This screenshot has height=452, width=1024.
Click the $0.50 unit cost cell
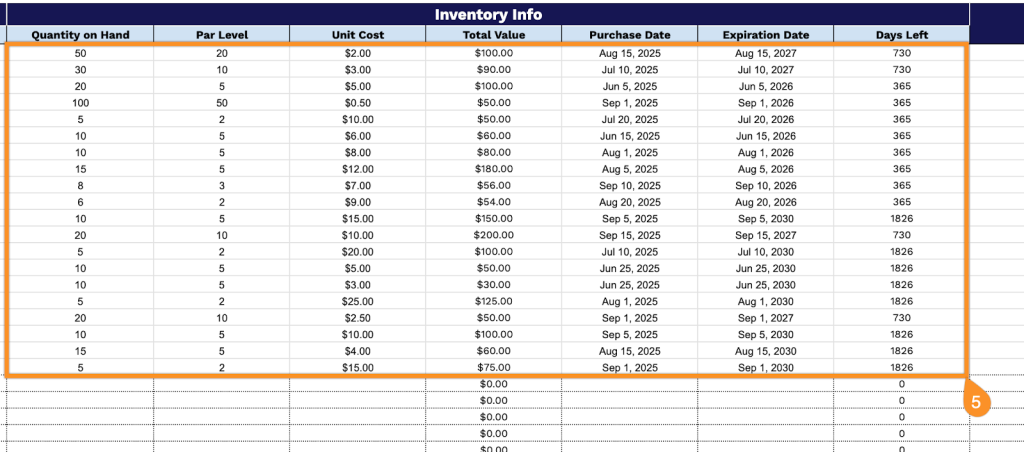click(357, 102)
